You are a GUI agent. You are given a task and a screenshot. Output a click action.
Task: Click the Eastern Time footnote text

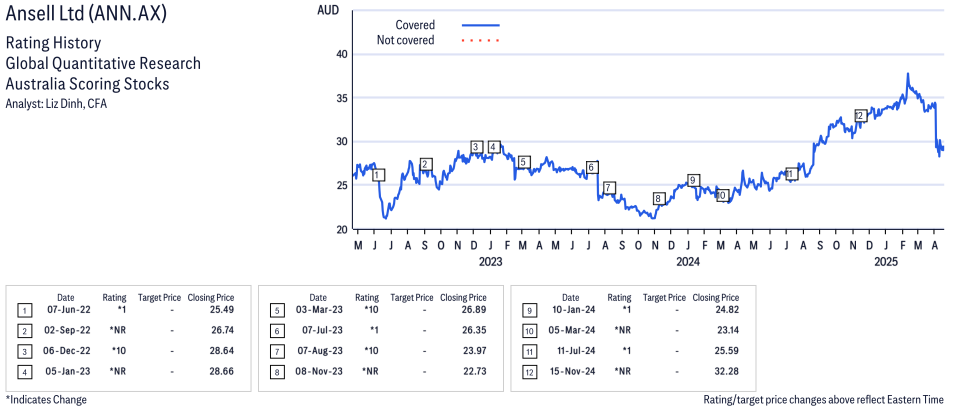tap(825, 400)
